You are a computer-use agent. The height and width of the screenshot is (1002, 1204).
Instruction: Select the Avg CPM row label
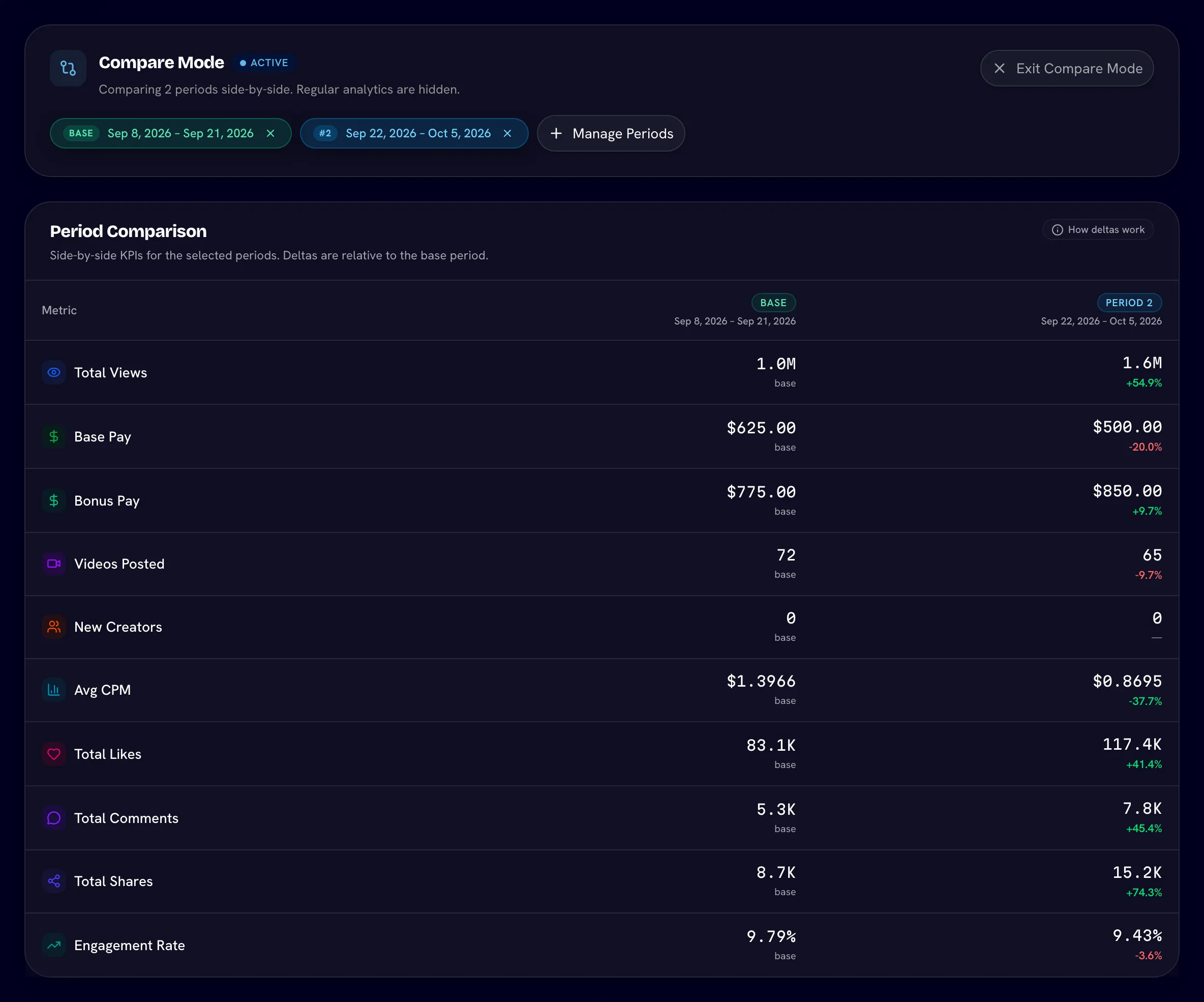(103, 690)
